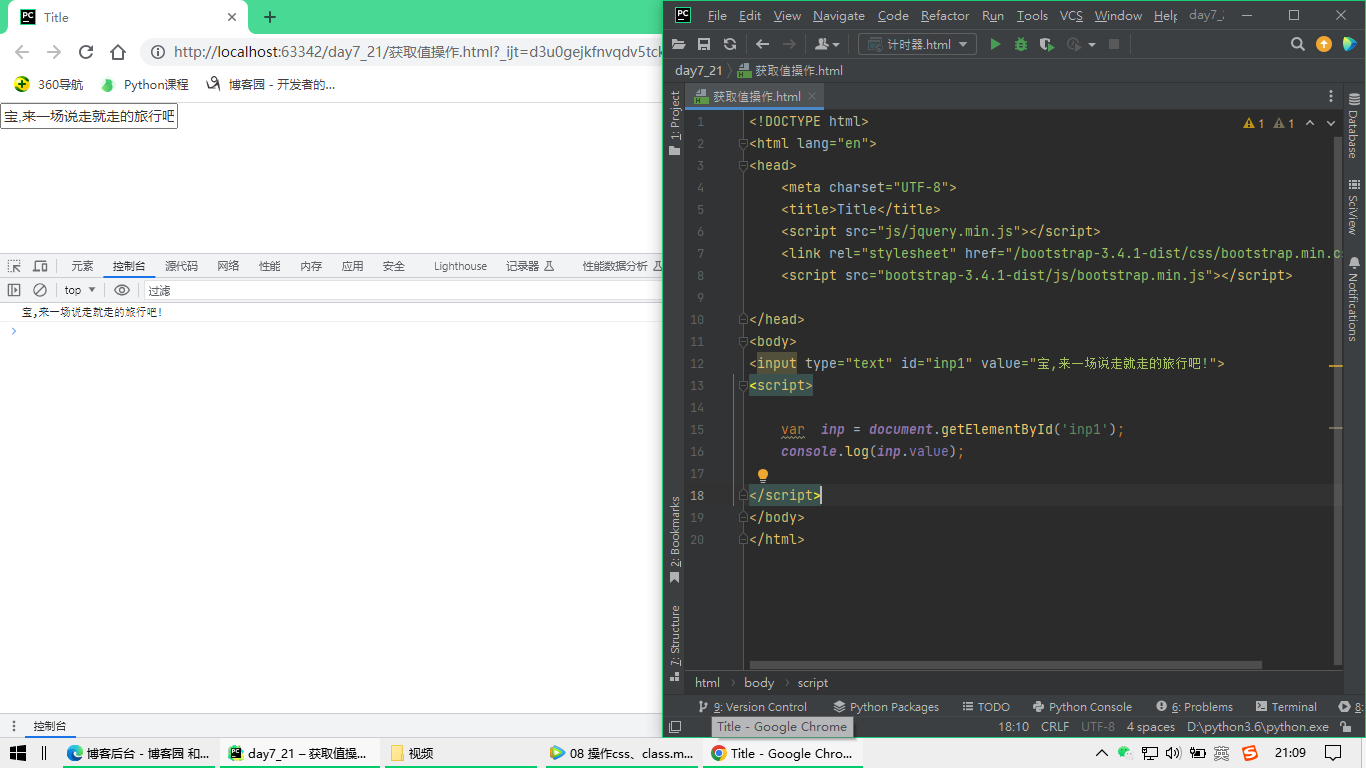1366x768 pixels.
Task: Open the PyCharm Refactor menu
Action: click(x=945, y=15)
